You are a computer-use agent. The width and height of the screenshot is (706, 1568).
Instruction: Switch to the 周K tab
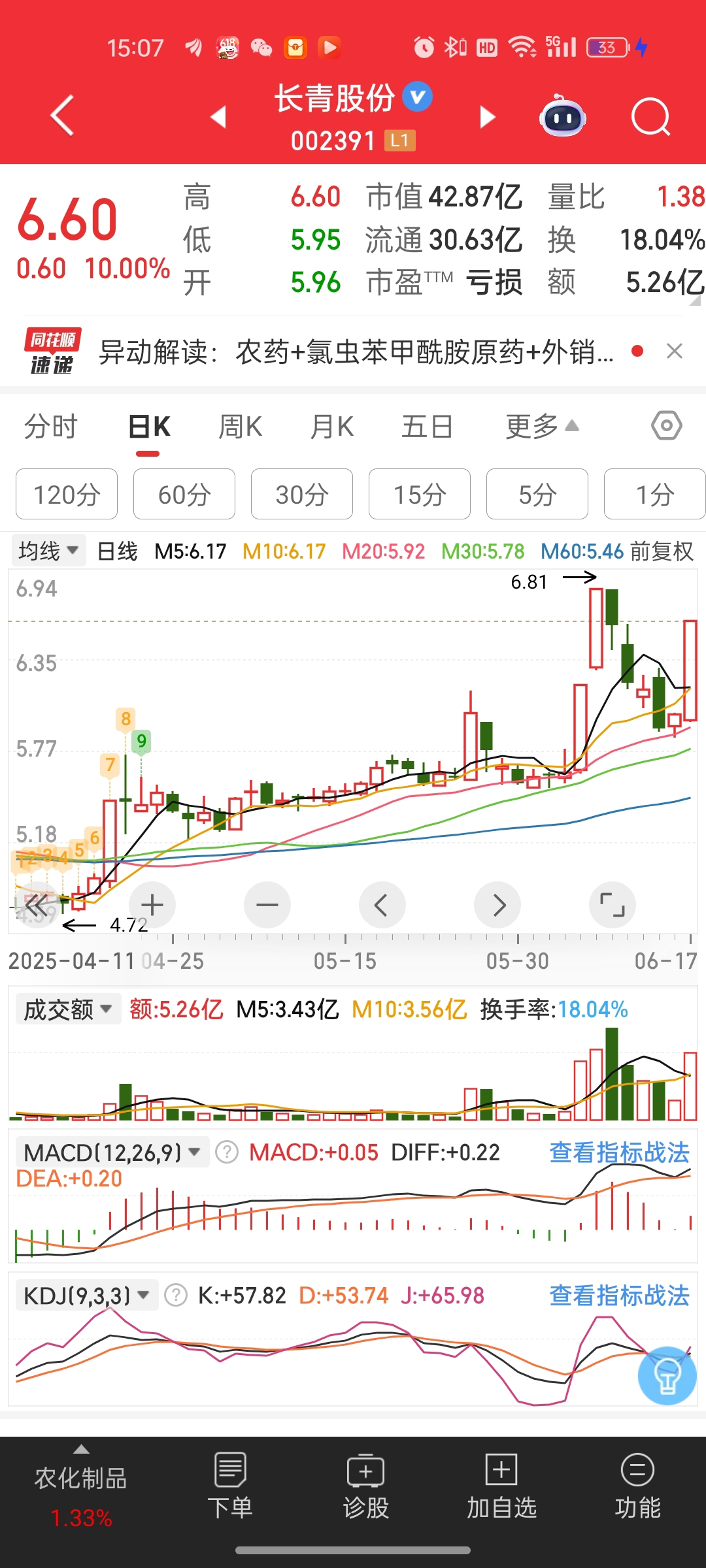coord(240,427)
